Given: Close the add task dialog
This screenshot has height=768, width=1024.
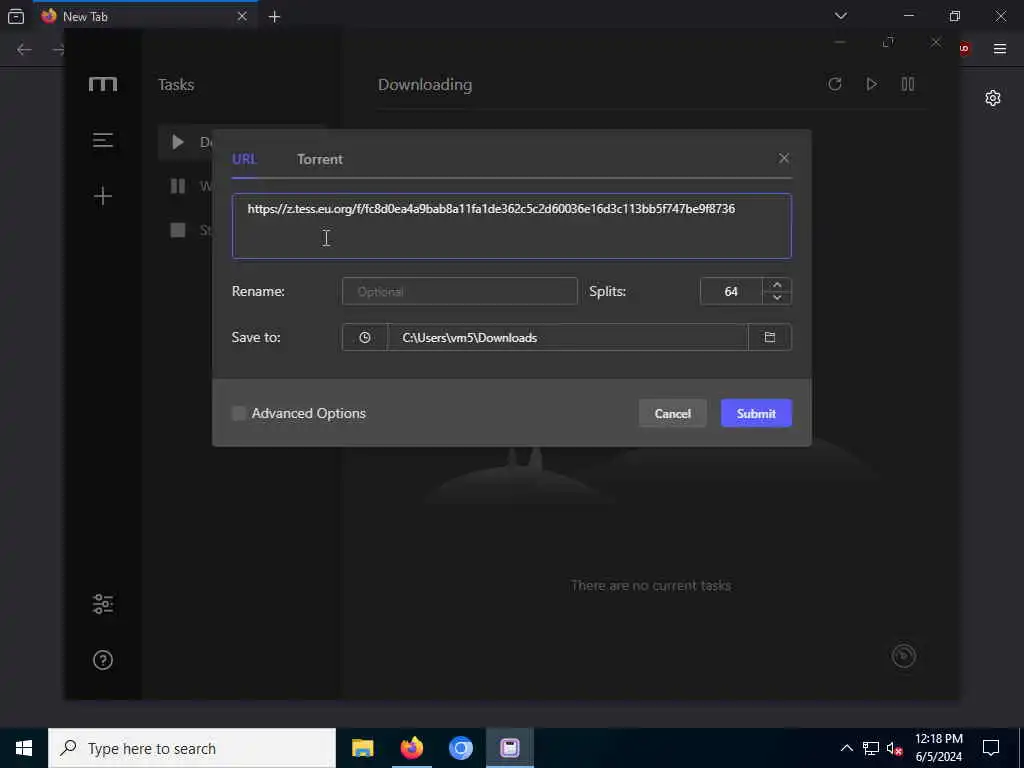Looking at the screenshot, I should (x=784, y=158).
